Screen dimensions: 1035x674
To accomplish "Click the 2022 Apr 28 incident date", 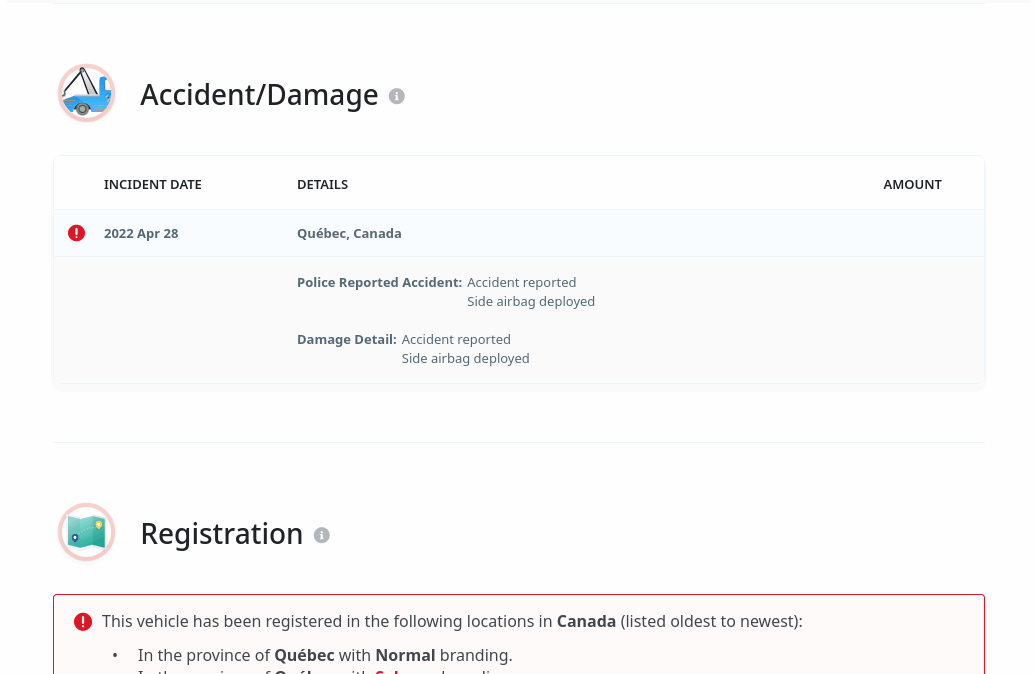I will click(141, 234).
